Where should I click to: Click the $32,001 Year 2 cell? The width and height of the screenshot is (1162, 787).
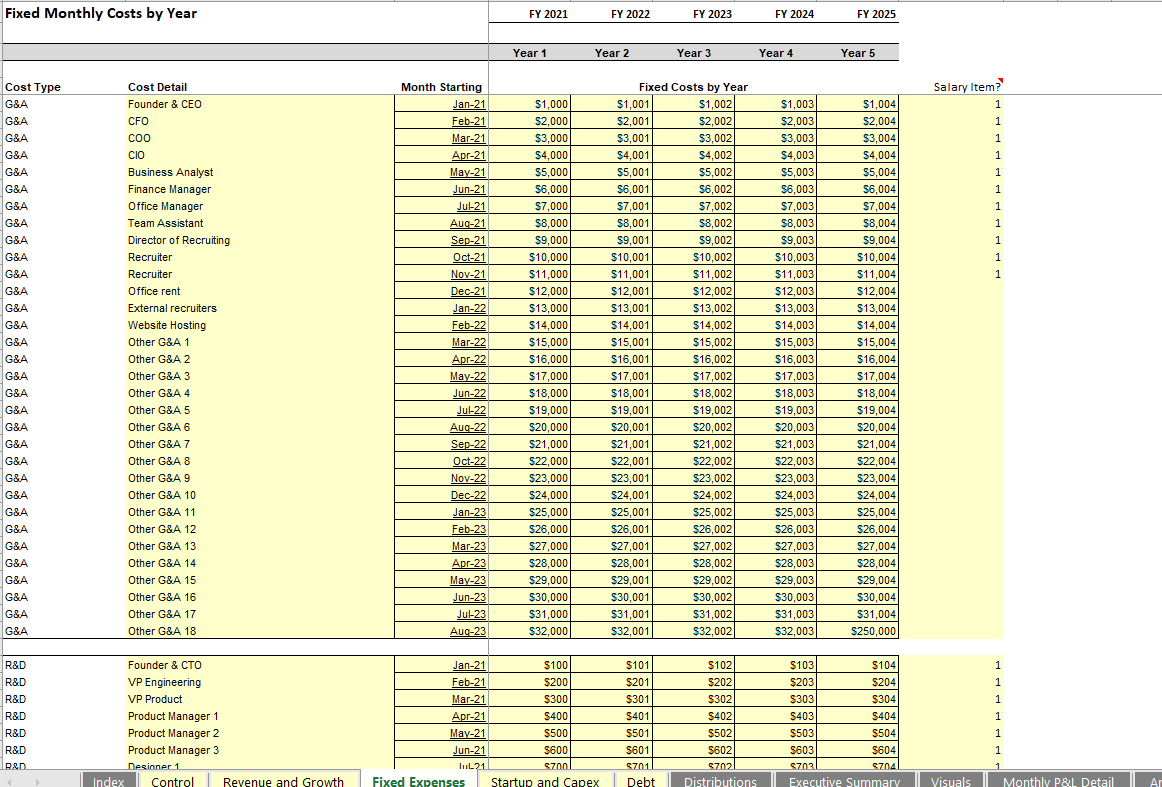tap(611, 631)
